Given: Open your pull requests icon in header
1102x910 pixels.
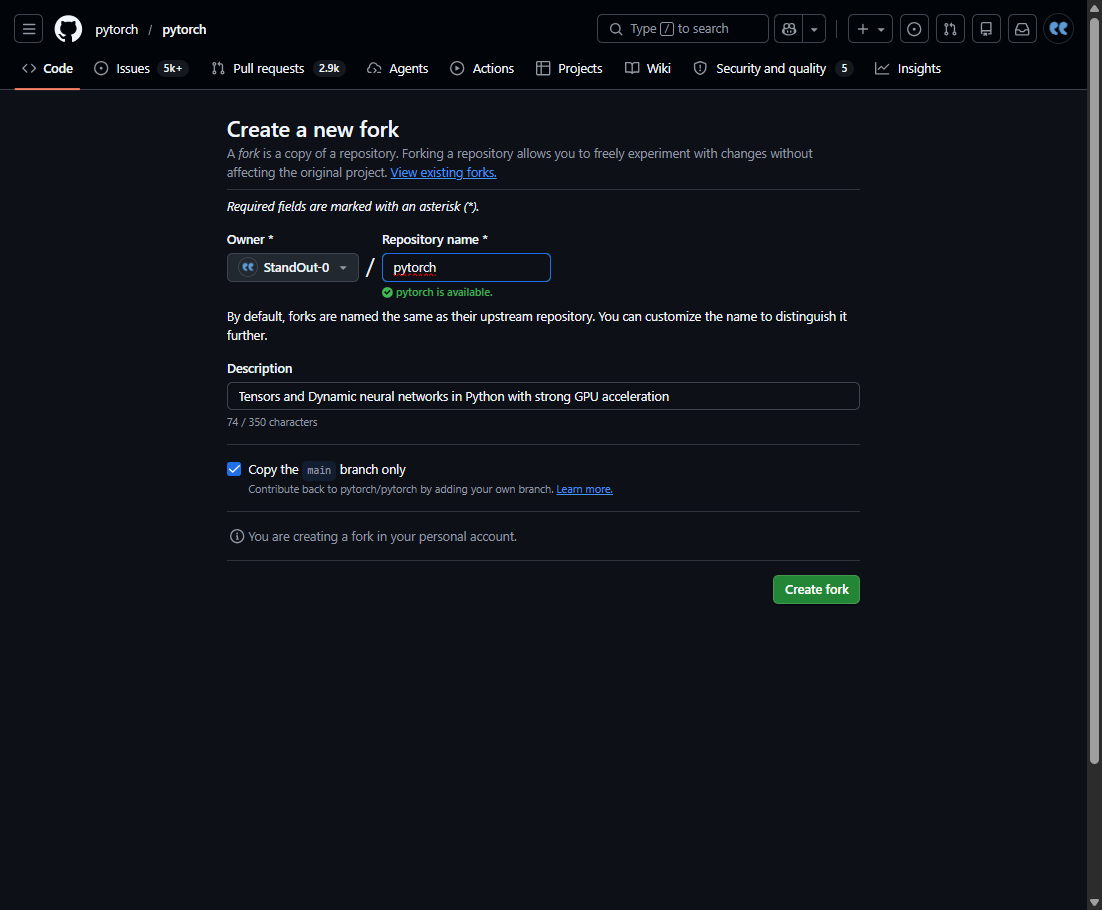Looking at the screenshot, I should pyautogui.click(x=950, y=29).
